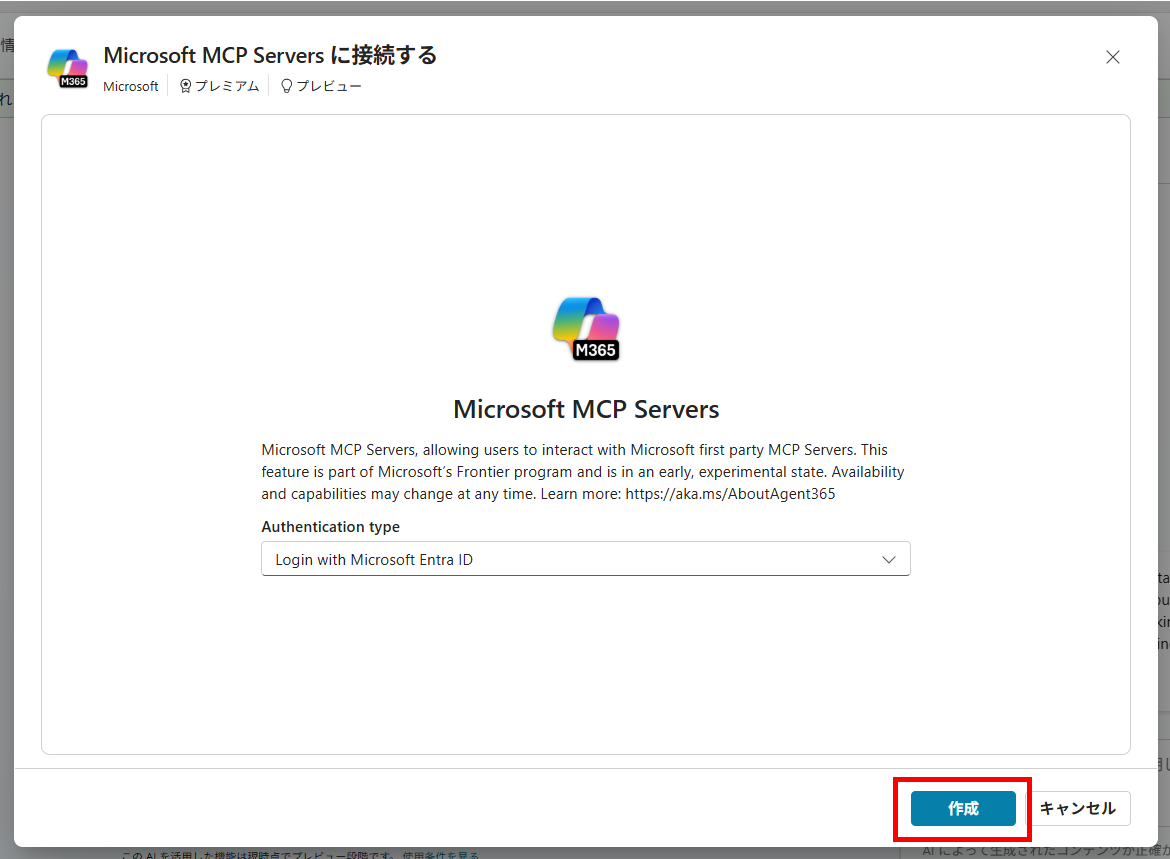The image size is (1170, 859).
Task: Click the Microsoft publisher label
Action: point(131,87)
